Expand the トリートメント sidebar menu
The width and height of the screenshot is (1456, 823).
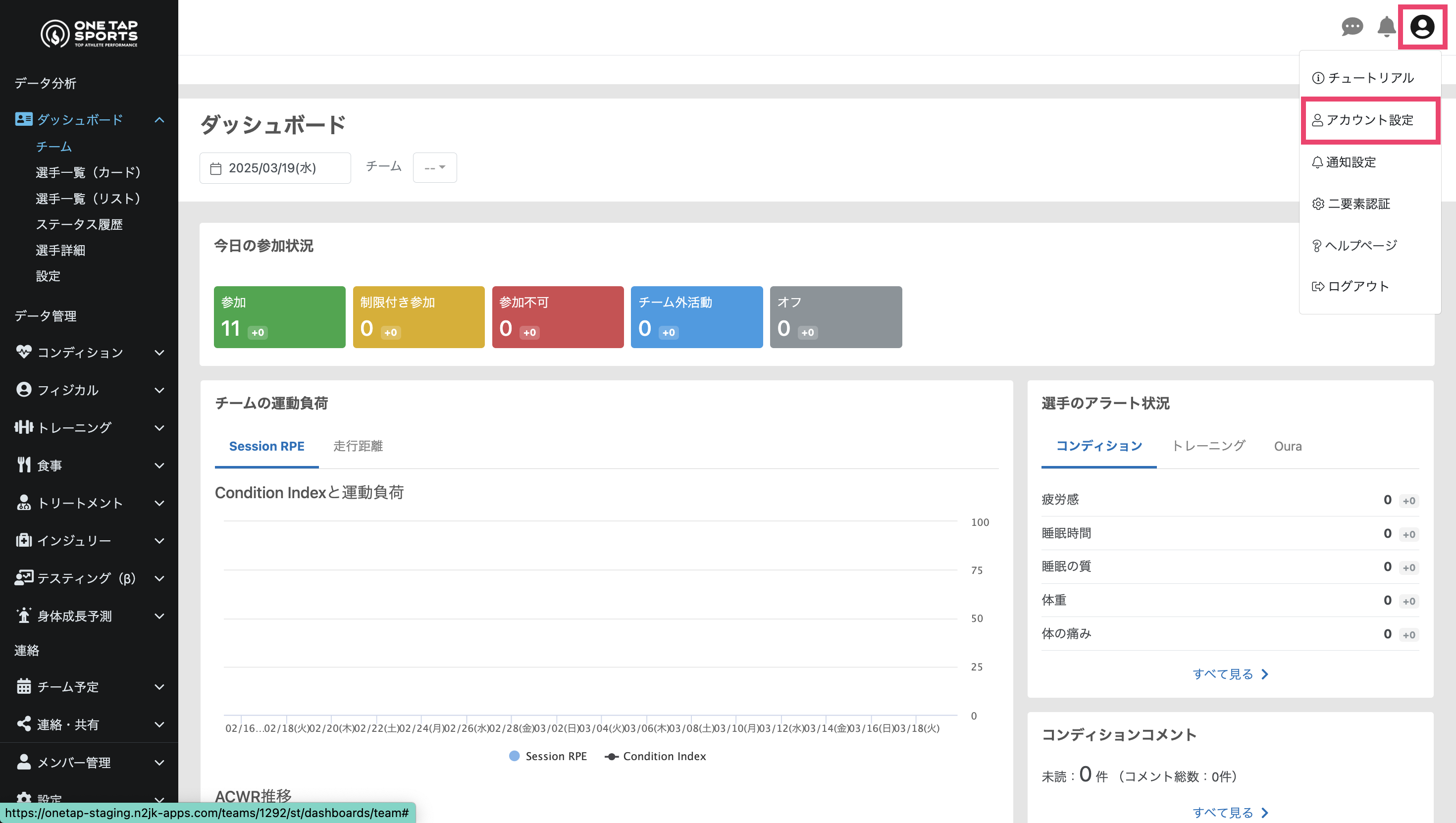[x=159, y=503]
